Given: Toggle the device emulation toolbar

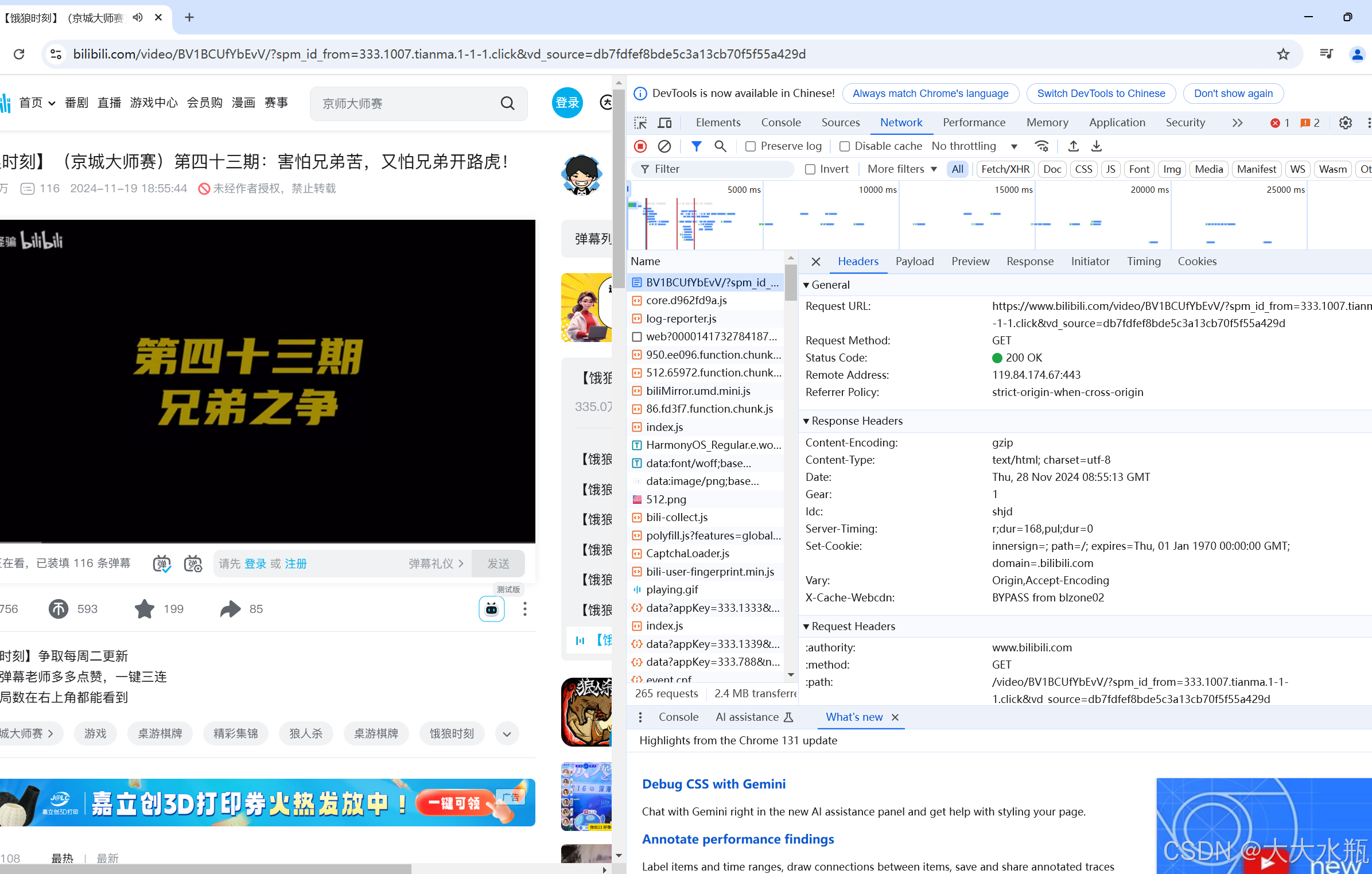Looking at the screenshot, I should click(x=664, y=122).
